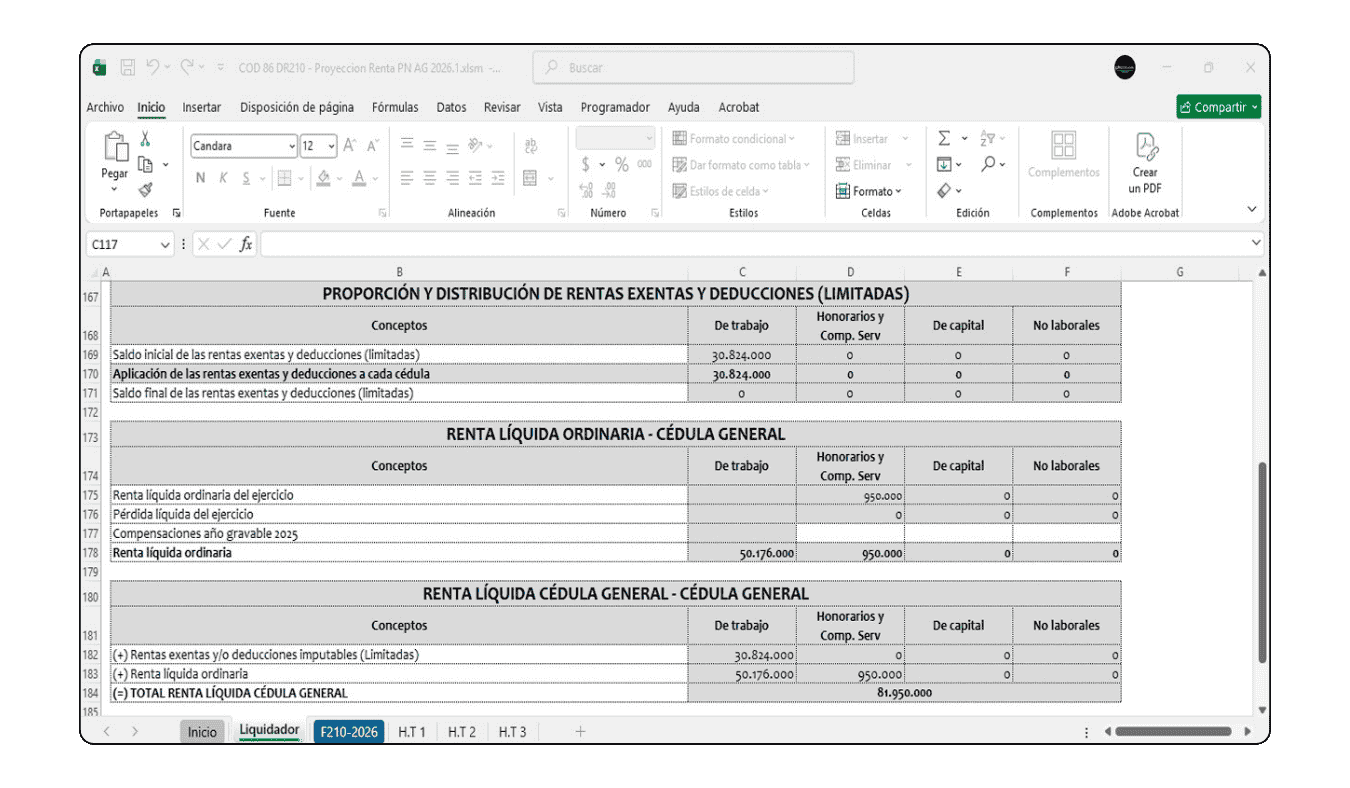Screen dimensions: 1350x788
Task: Expand the Formato dropdown in Celdas
Action: coord(876,190)
